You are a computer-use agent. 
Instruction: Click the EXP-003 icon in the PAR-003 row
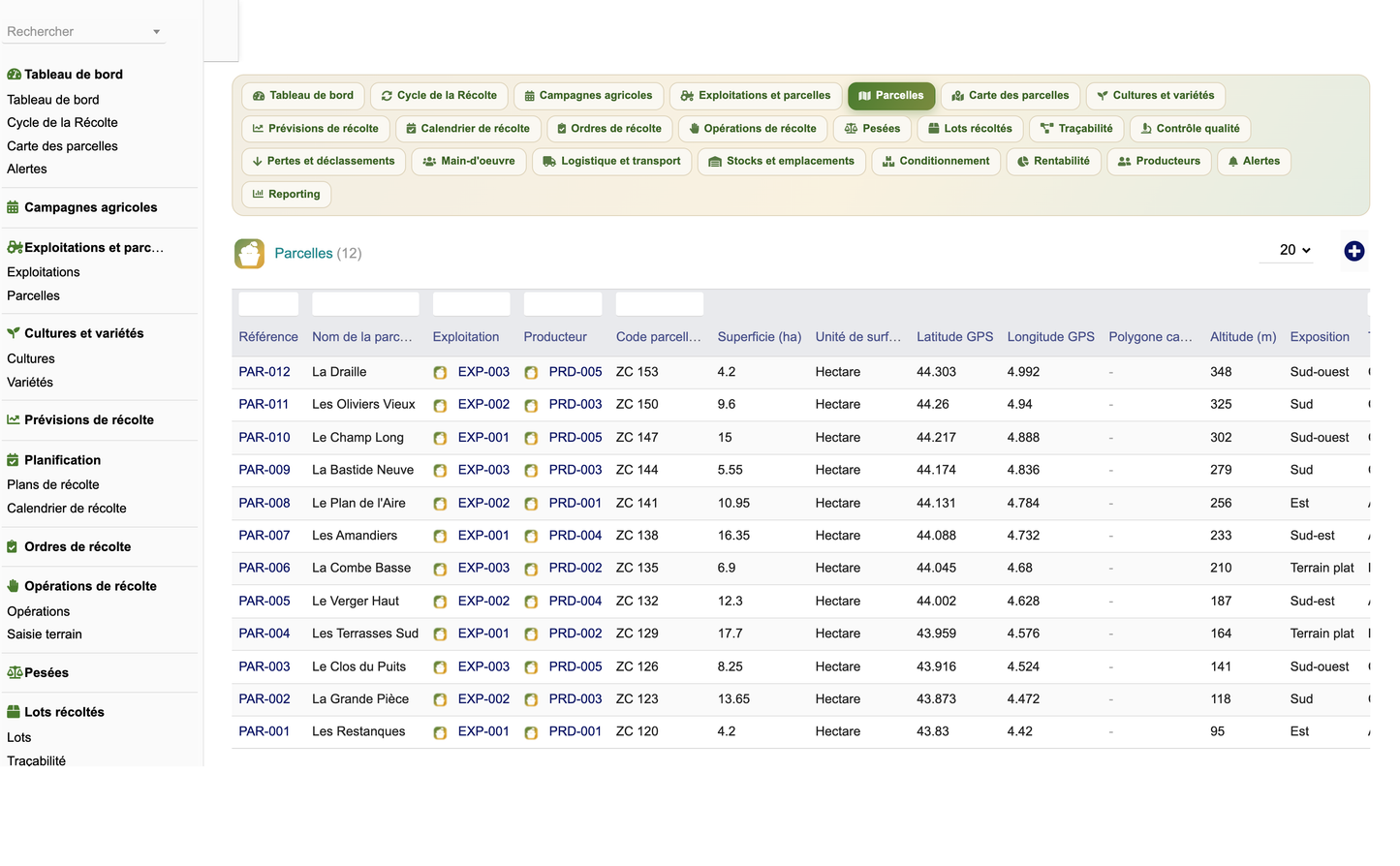(440, 667)
